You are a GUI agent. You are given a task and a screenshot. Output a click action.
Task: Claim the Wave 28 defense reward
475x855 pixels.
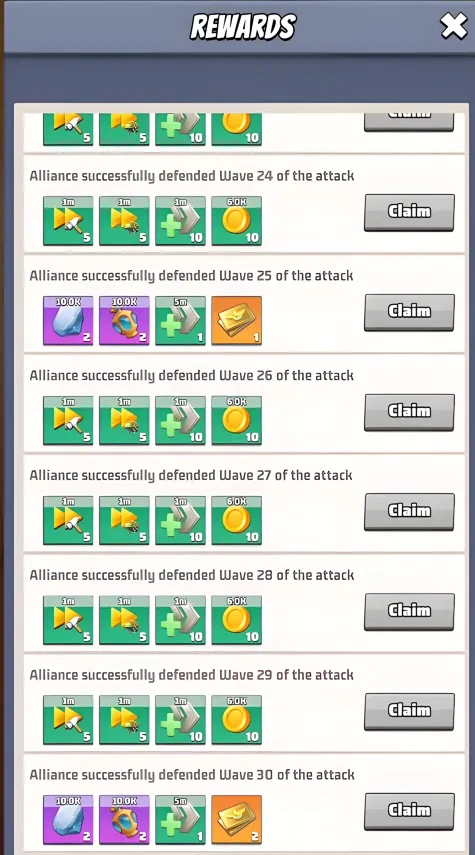pos(409,611)
